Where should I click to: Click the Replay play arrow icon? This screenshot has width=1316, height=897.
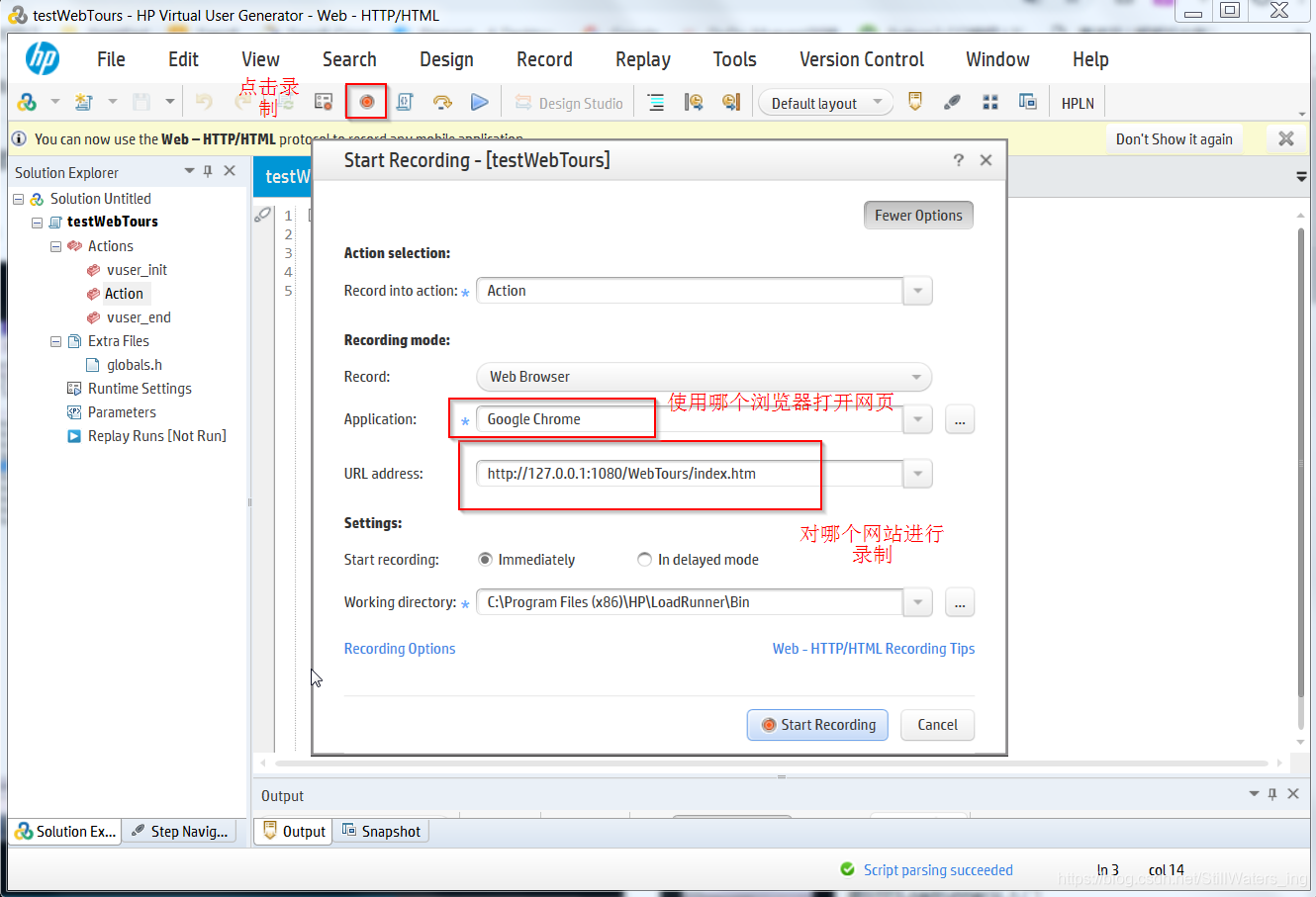click(480, 102)
